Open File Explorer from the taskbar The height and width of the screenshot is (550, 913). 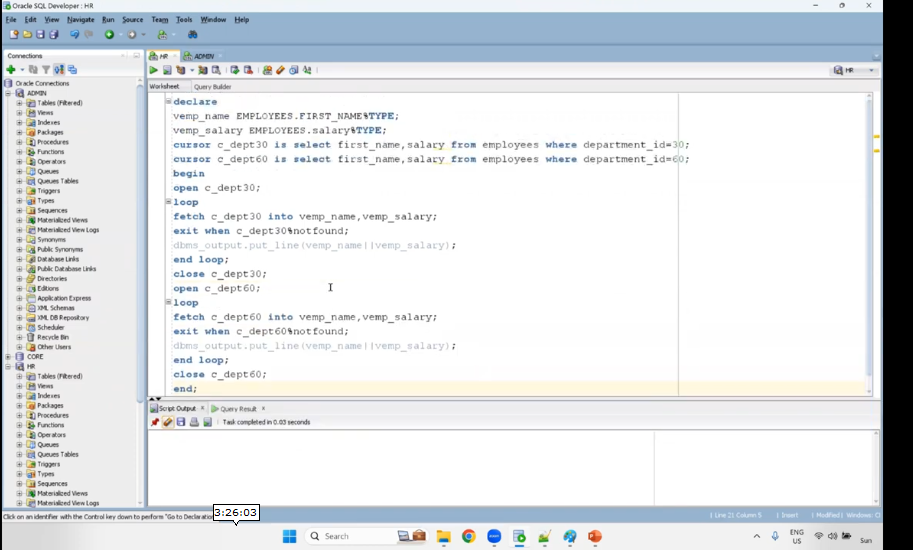pyautogui.click(x=444, y=536)
